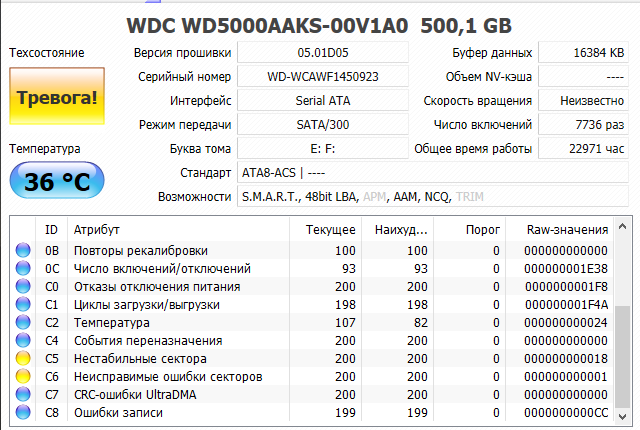The height and width of the screenshot is (430, 640).
Task: Click the status icon for Отказы отключения питания
Action: 24,286
